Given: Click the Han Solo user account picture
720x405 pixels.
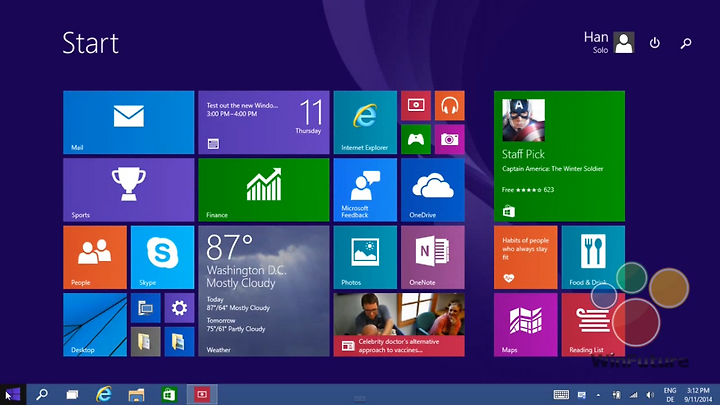Looking at the screenshot, I should 624,43.
